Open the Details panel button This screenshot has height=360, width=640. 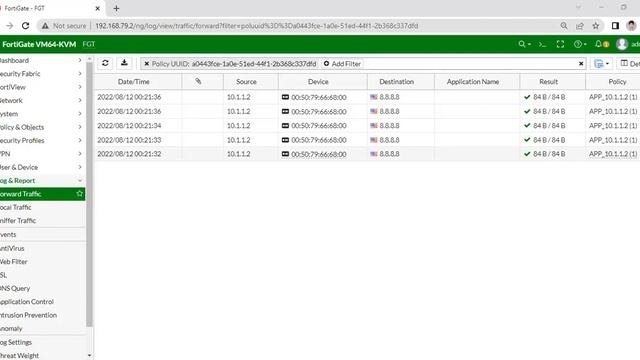[629, 64]
